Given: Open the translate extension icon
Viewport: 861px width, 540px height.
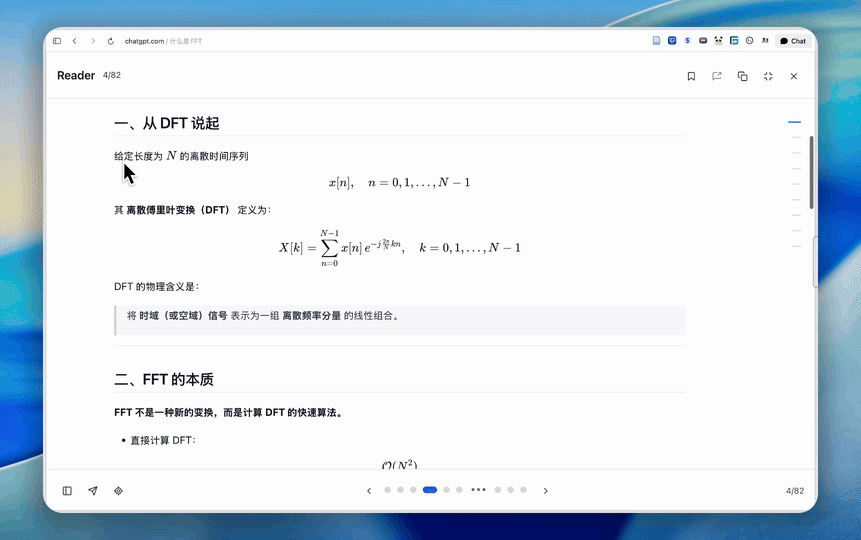Looking at the screenshot, I should (765, 41).
